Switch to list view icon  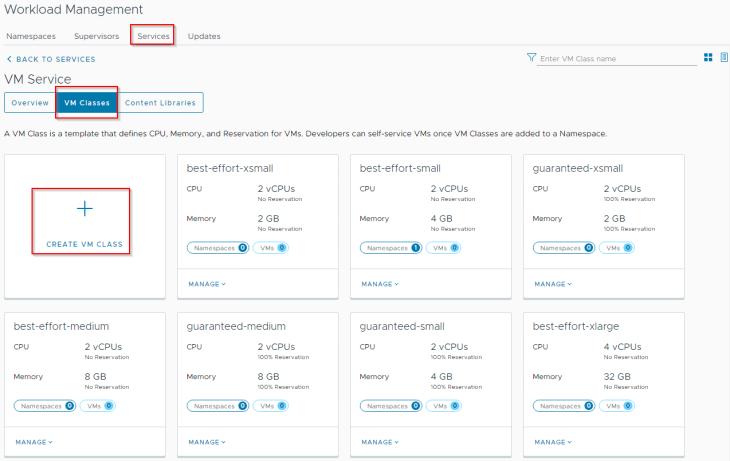(724, 57)
